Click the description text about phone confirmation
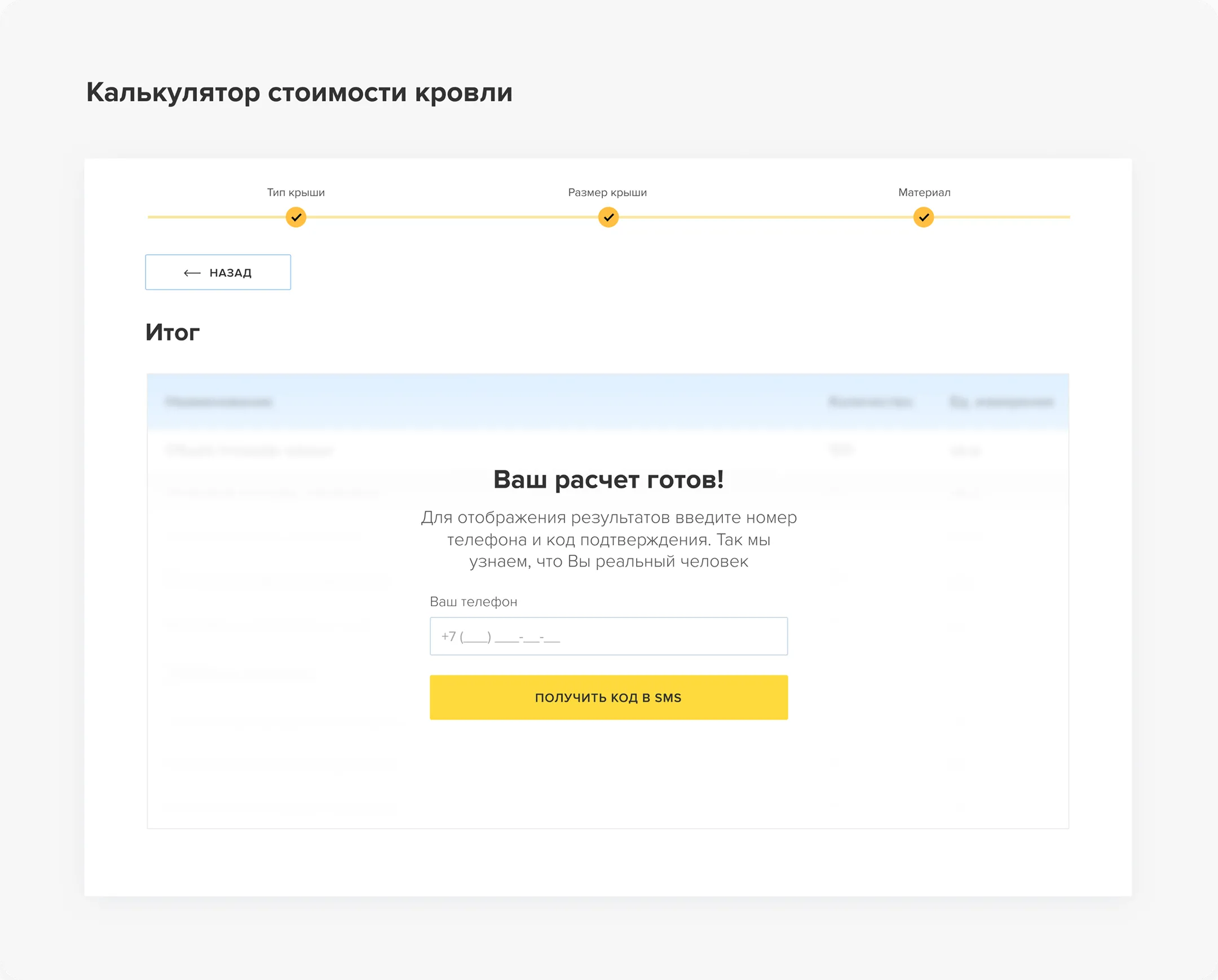The image size is (1218, 980). pyautogui.click(x=608, y=540)
